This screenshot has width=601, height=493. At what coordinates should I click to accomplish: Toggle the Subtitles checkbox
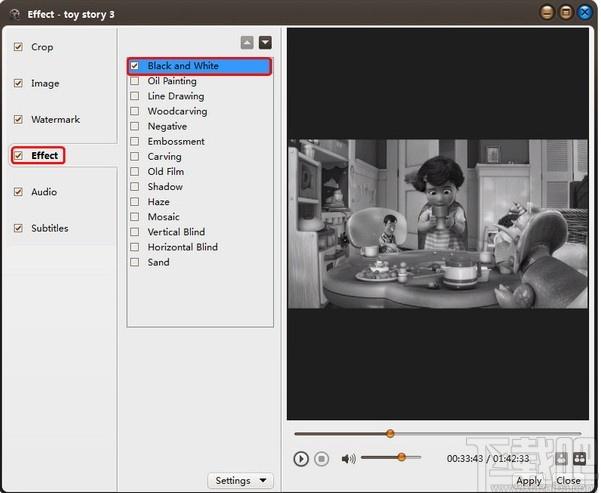18,228
